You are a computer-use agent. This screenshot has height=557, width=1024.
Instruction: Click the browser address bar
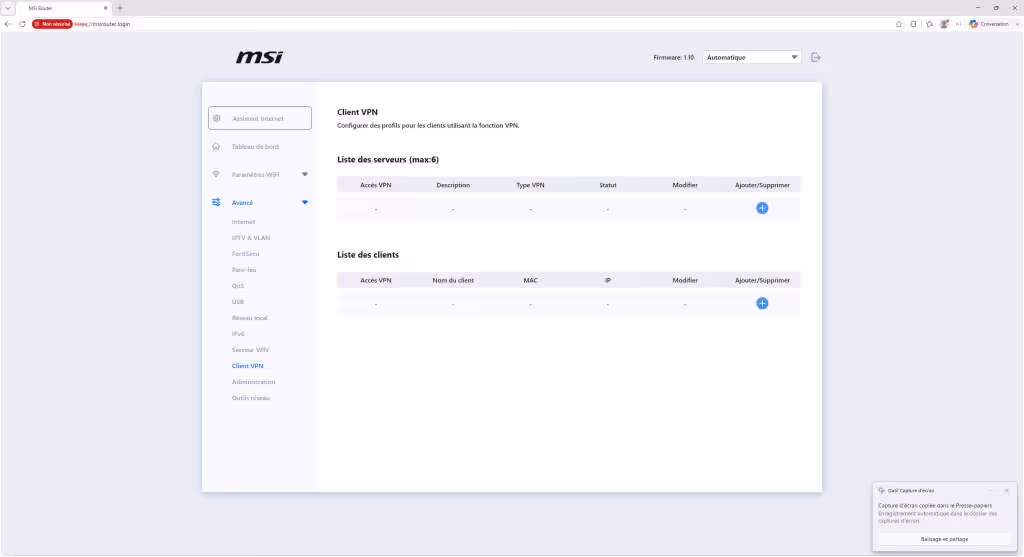pyautogui.click(x=457, y=24)
